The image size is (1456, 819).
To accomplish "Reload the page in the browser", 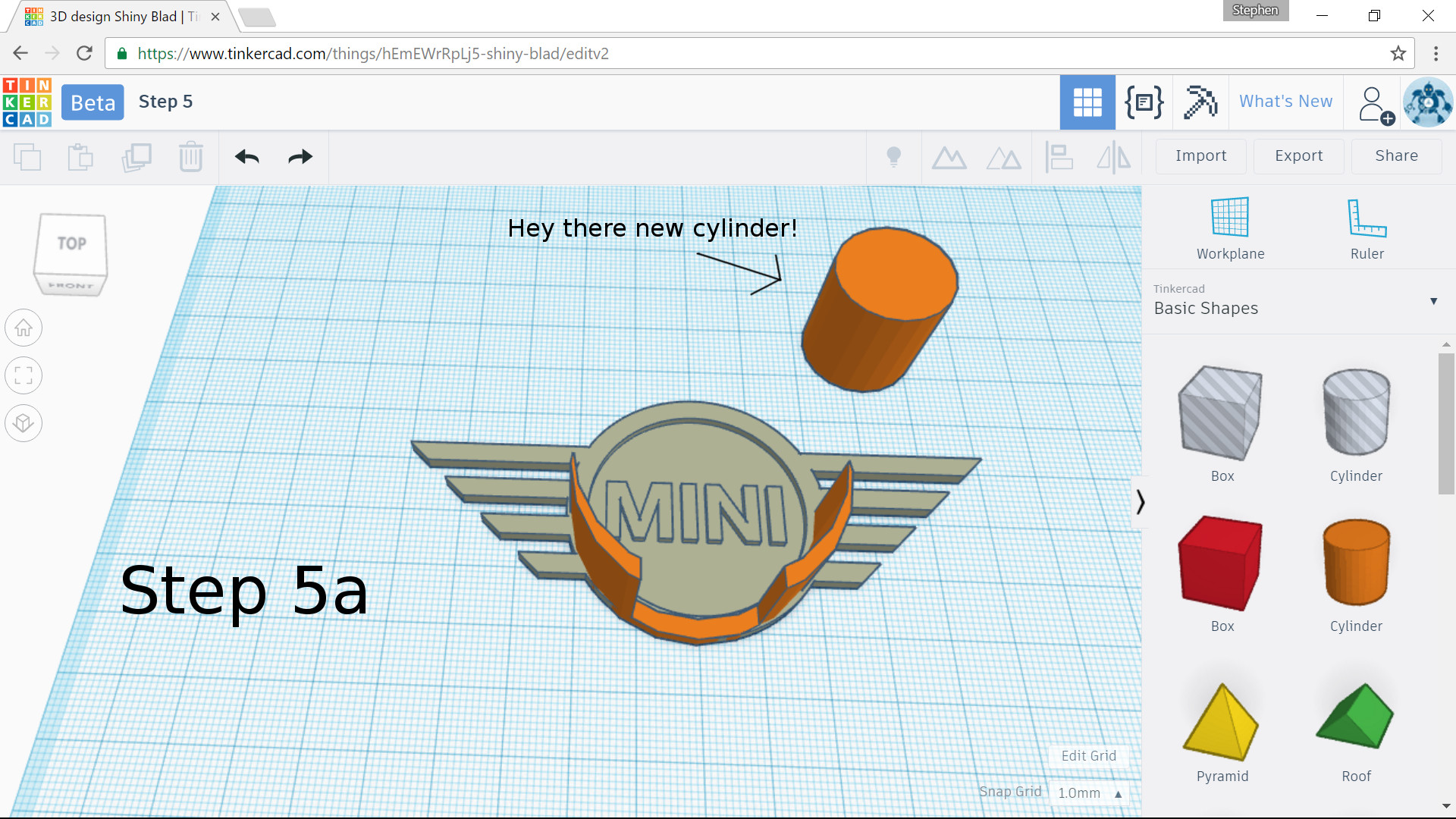I will (x=84, y=53).
